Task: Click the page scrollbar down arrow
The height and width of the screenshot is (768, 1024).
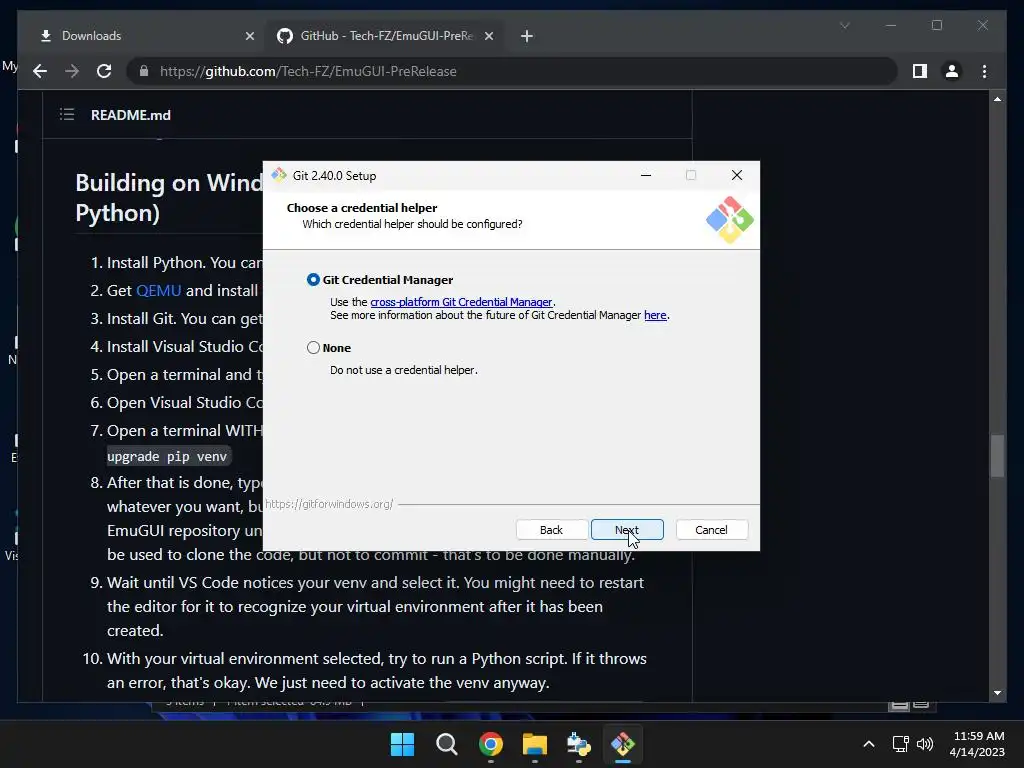Action: click(x=997, y=693)
